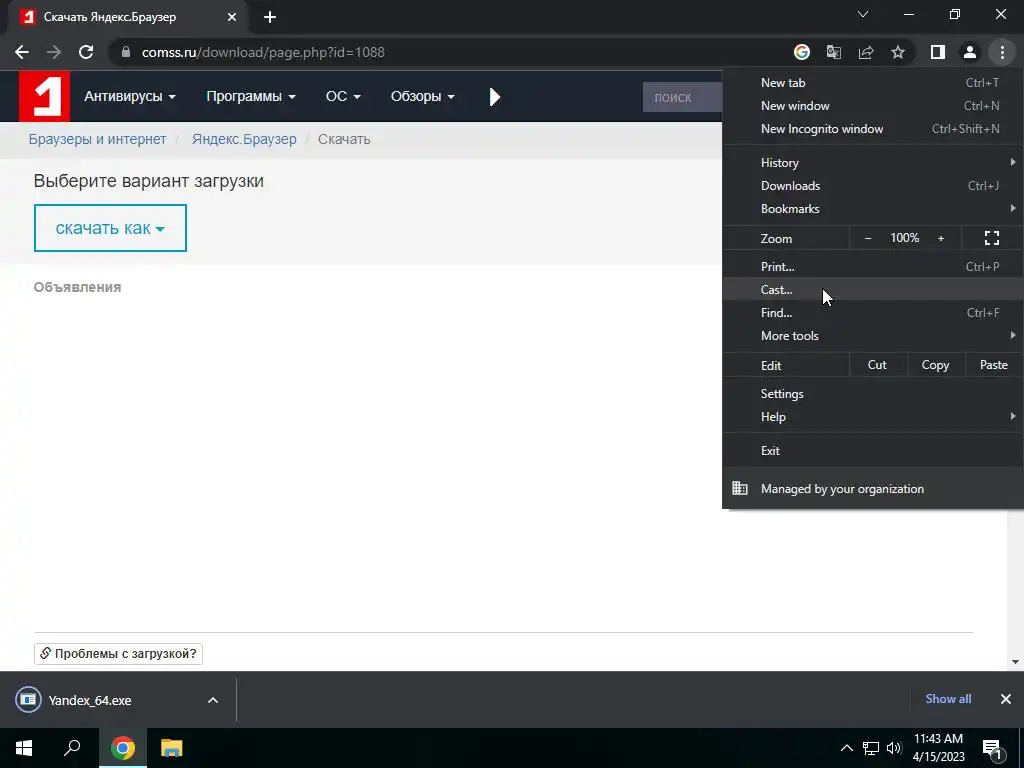Expand the Обзоры dropdown menu
1024x768 pixels.
tap(423, 97)
